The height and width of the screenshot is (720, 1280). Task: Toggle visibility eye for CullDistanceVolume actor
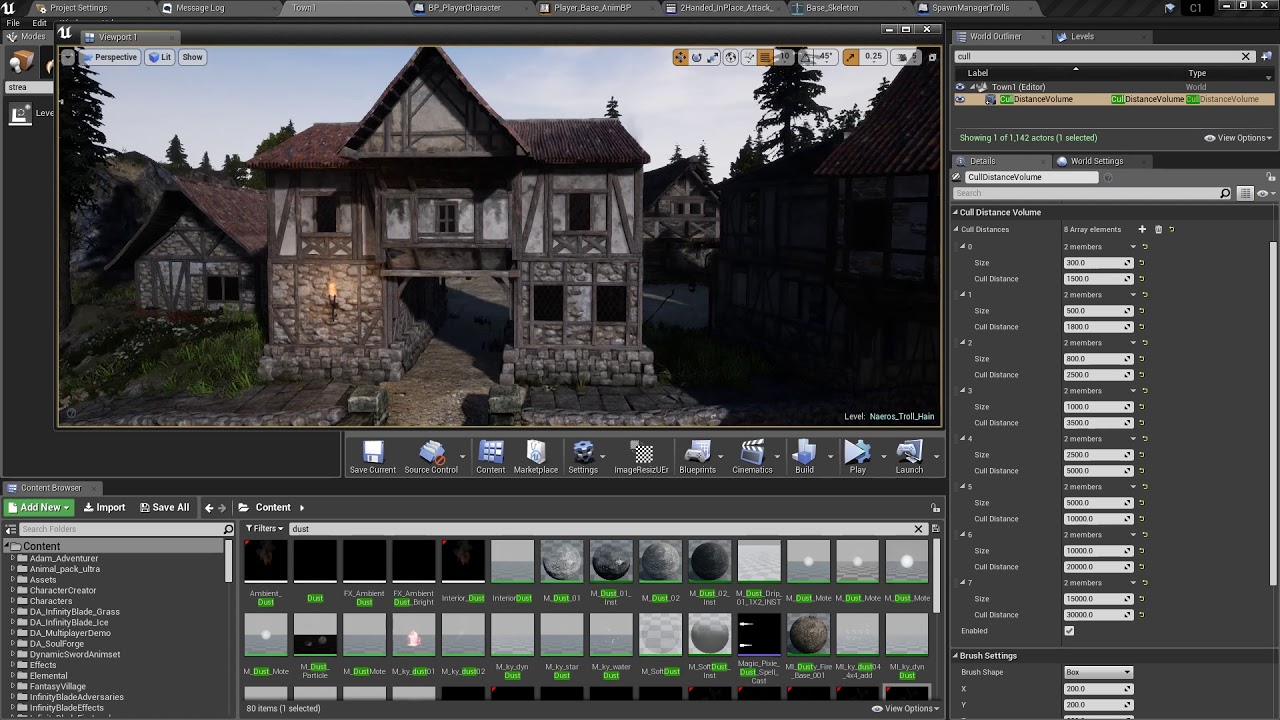960,99
